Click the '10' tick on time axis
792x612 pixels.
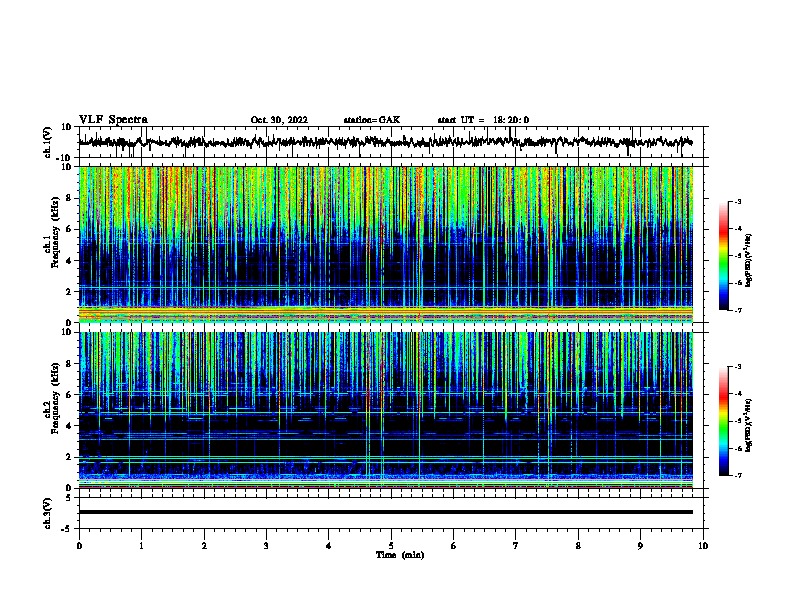(703, 546)
